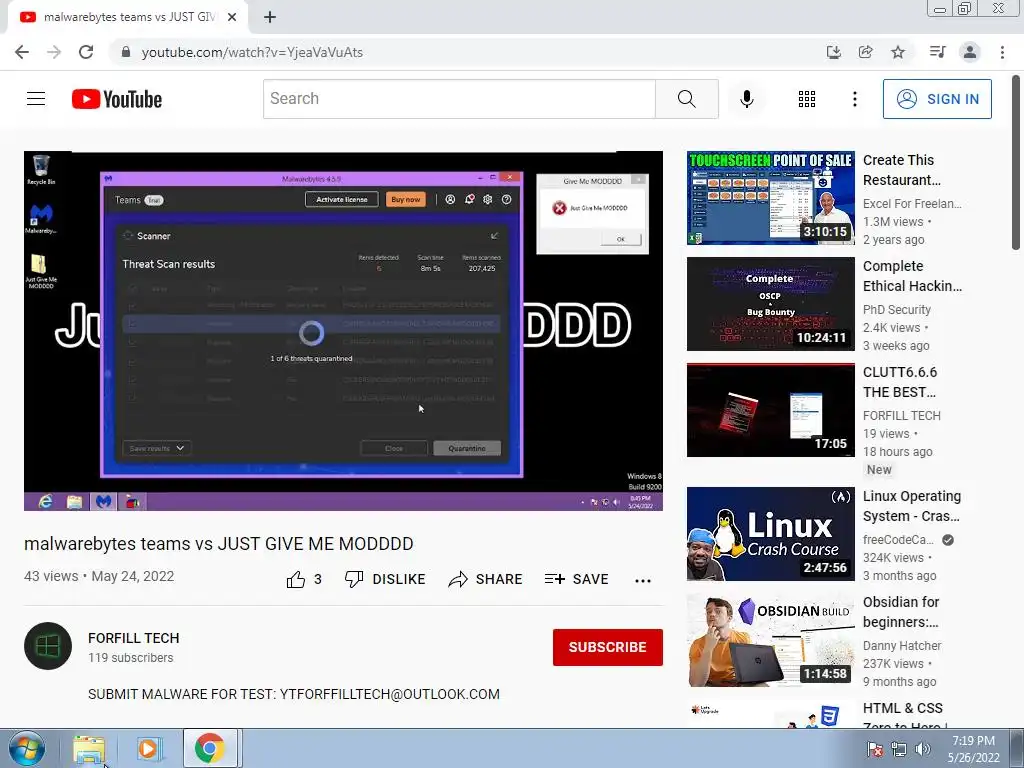Focus the YouTube search field
Viewport: 1024px width, 768px height.
(459, 99)
